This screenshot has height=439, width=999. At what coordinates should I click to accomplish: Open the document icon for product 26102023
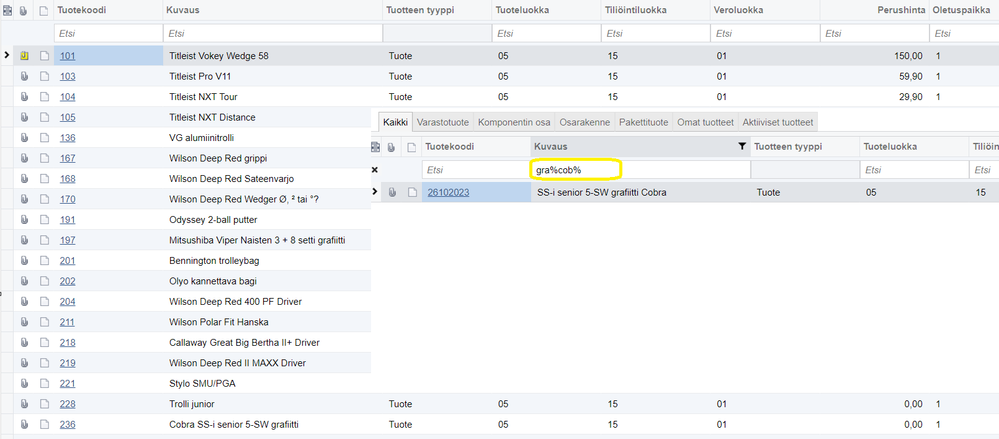click(x=412, y=192)
